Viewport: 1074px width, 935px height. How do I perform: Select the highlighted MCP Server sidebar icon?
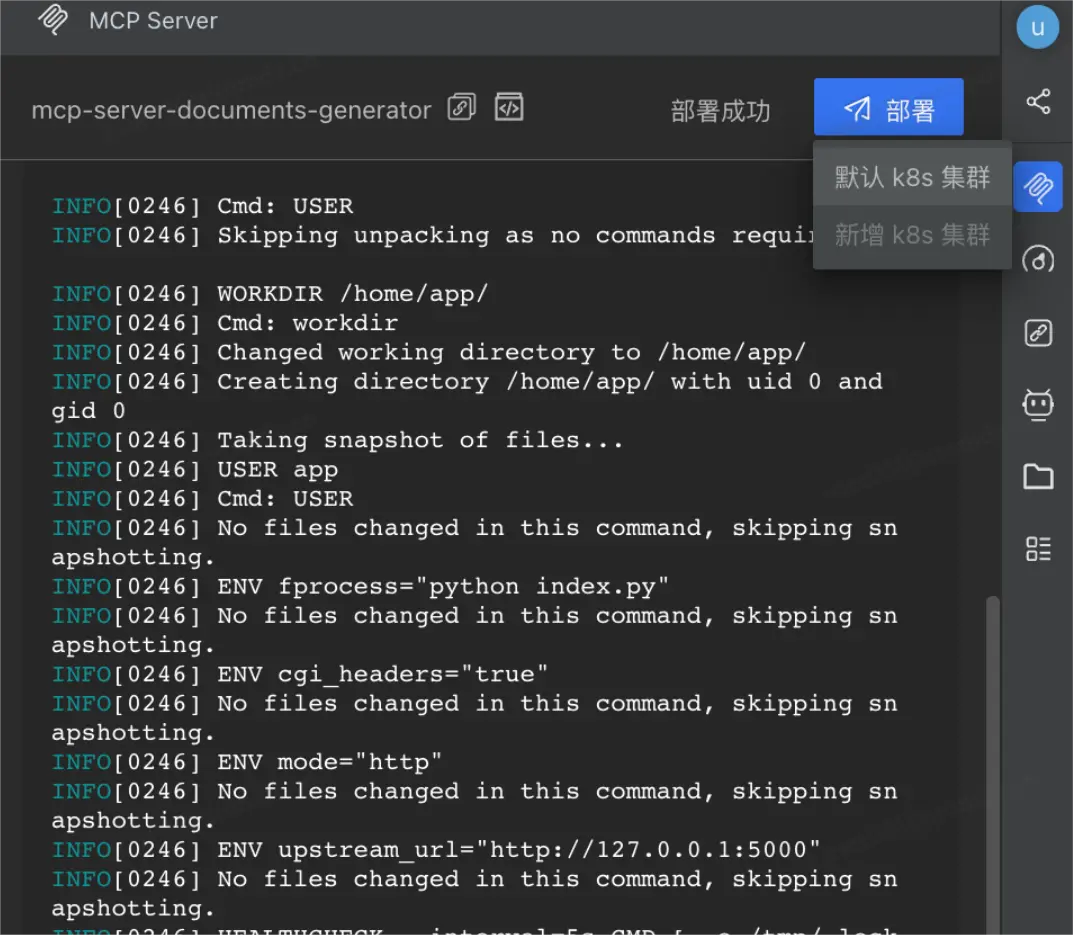pos(1038,186)
